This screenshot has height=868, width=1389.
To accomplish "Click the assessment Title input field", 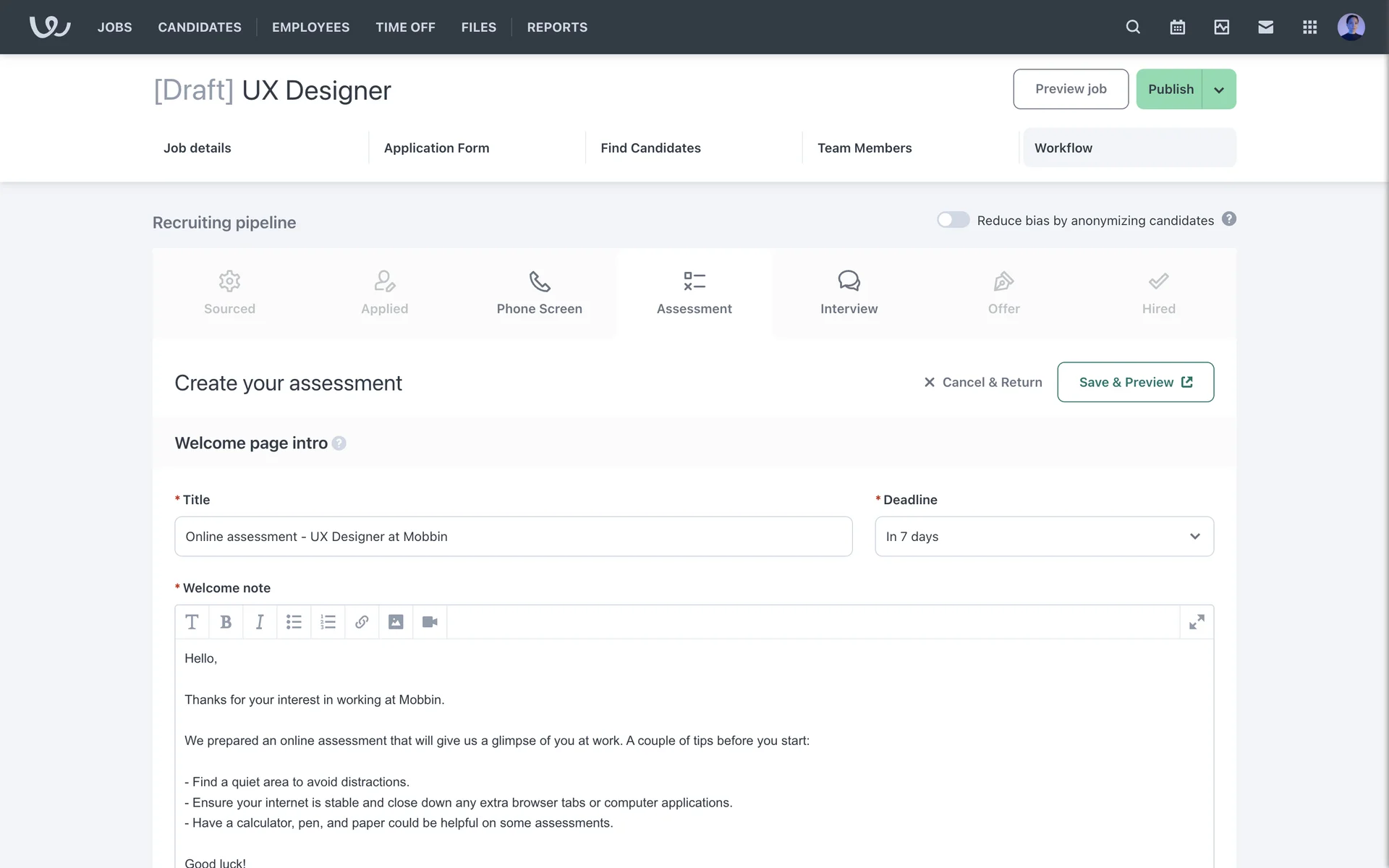I will tap(513, 537).
